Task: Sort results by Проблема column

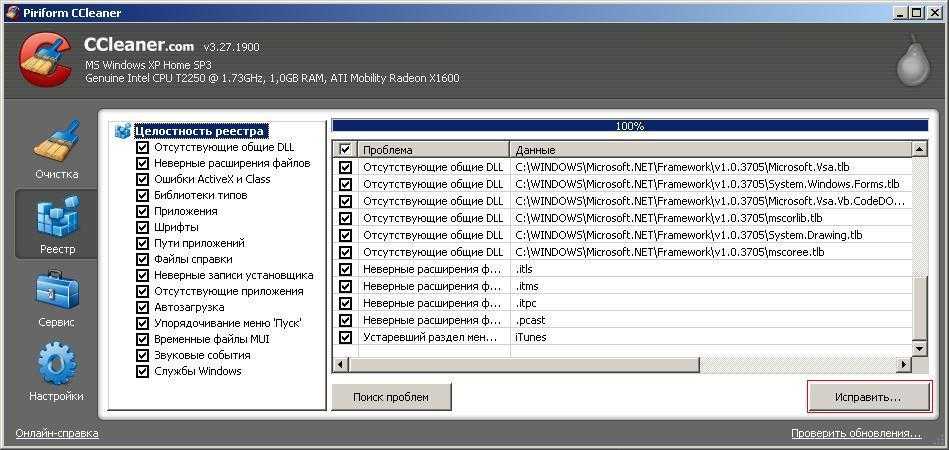Action: click(x=433, y=149)
